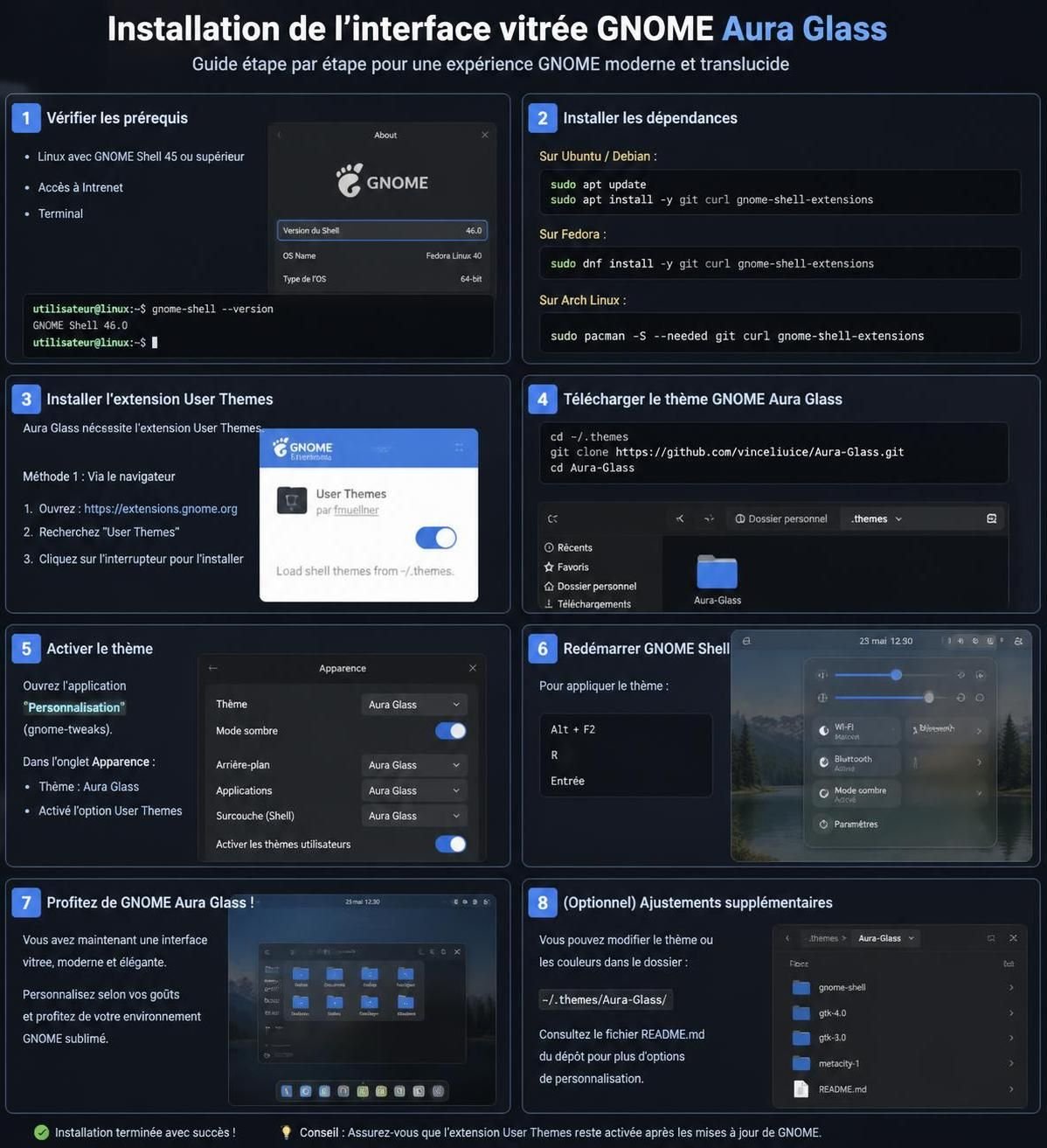Go back in the Aura-Glass file window
Screen dimensions: 1047x1148
(x=787, y=938)
